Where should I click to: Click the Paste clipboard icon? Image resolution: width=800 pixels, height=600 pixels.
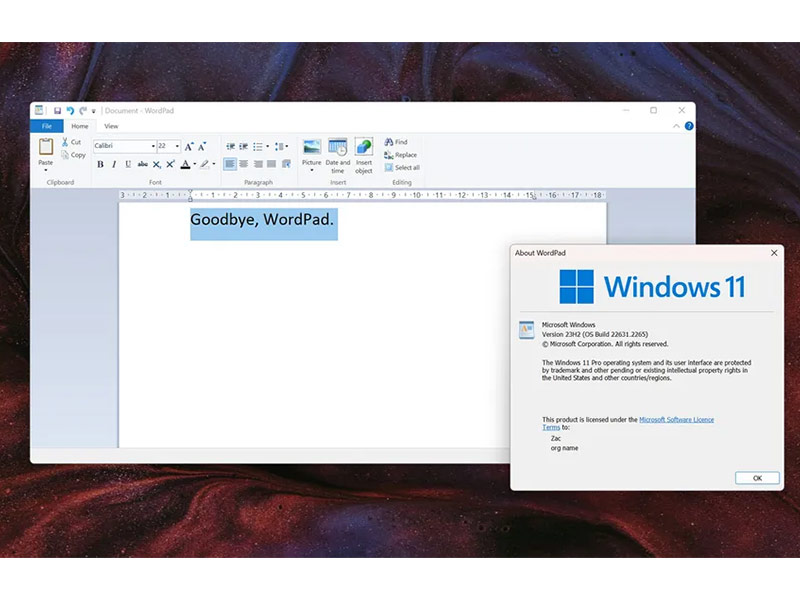pyautogui.click(x=46, y=147)
